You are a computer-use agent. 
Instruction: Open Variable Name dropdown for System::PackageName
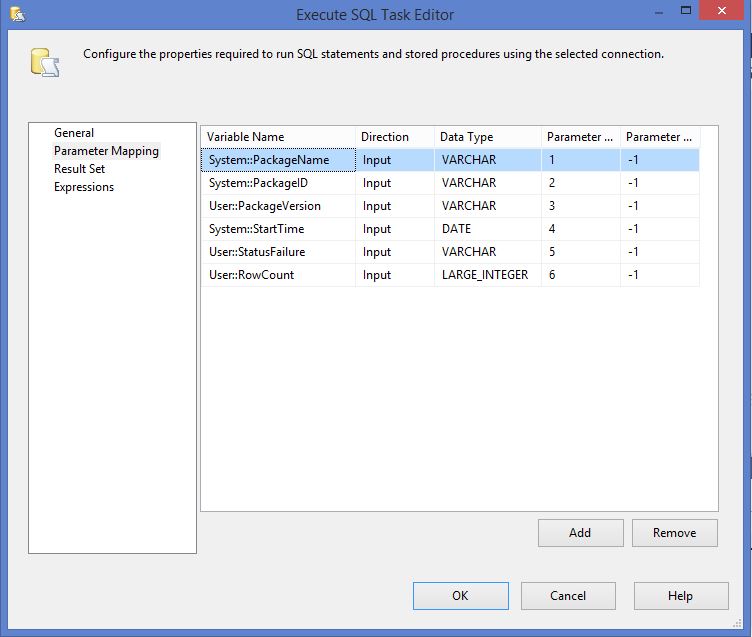(x=277, y=160)
